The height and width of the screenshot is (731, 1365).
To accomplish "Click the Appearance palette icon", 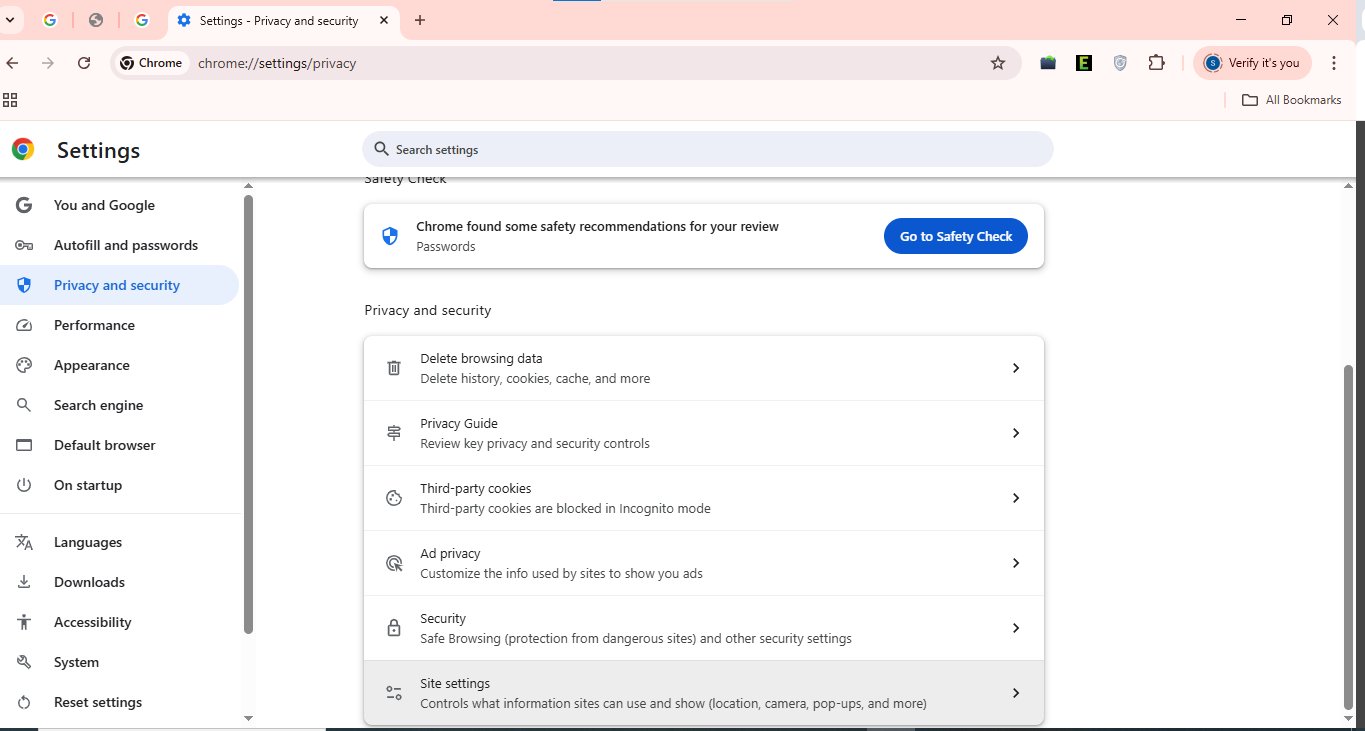I will (24, 365).
